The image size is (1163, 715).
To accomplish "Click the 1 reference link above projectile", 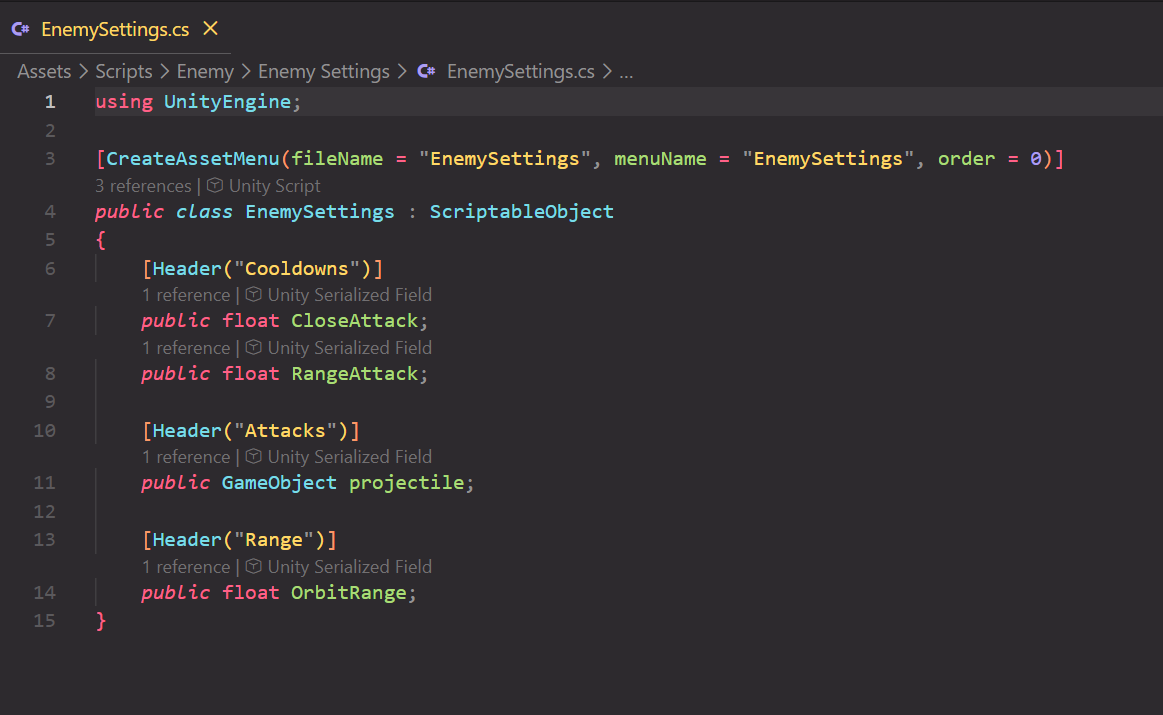I will pyautogui.click(x=186, y=456).
